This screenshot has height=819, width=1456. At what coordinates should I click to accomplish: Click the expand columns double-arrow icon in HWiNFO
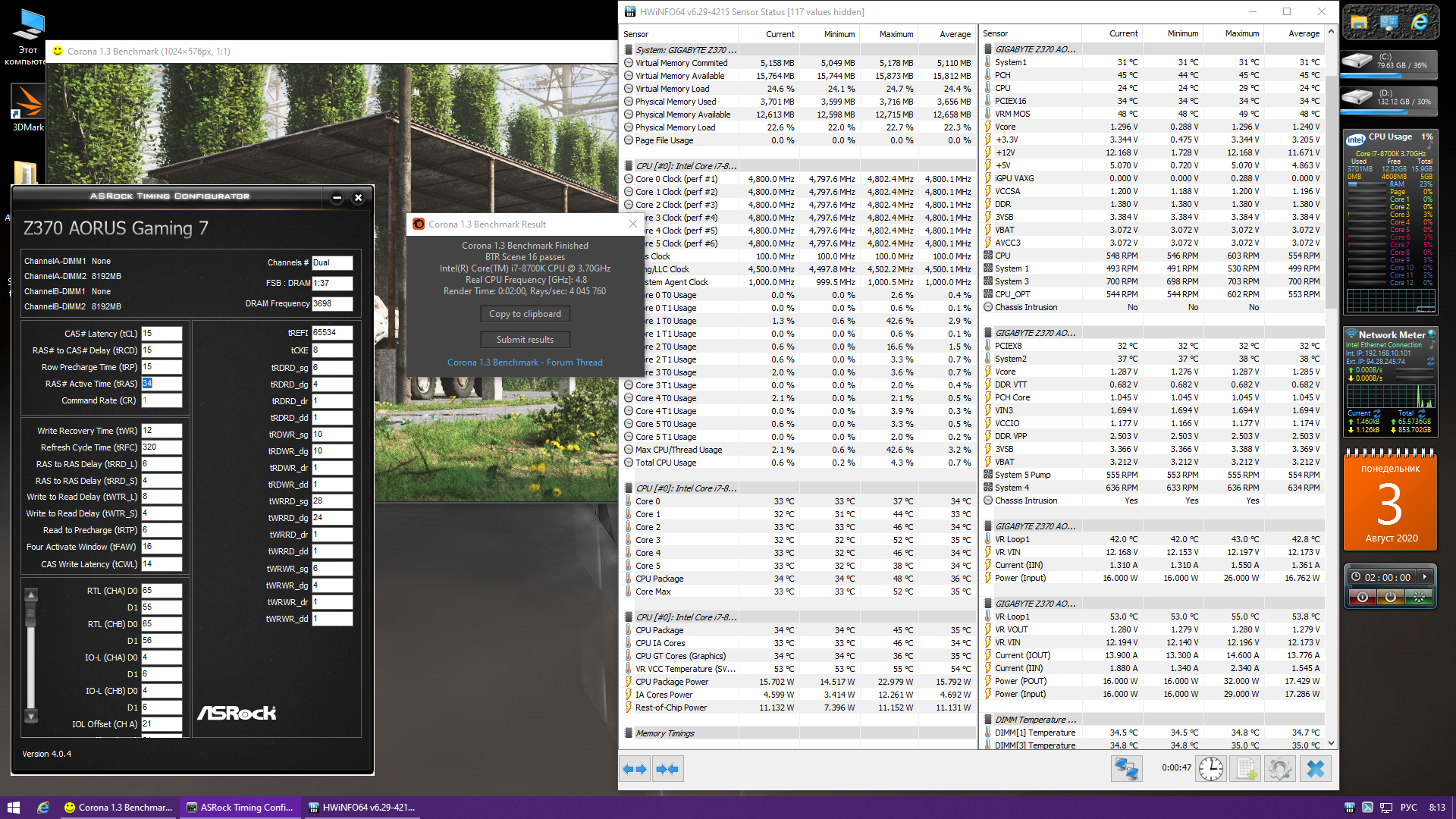[x=635, y=769]
